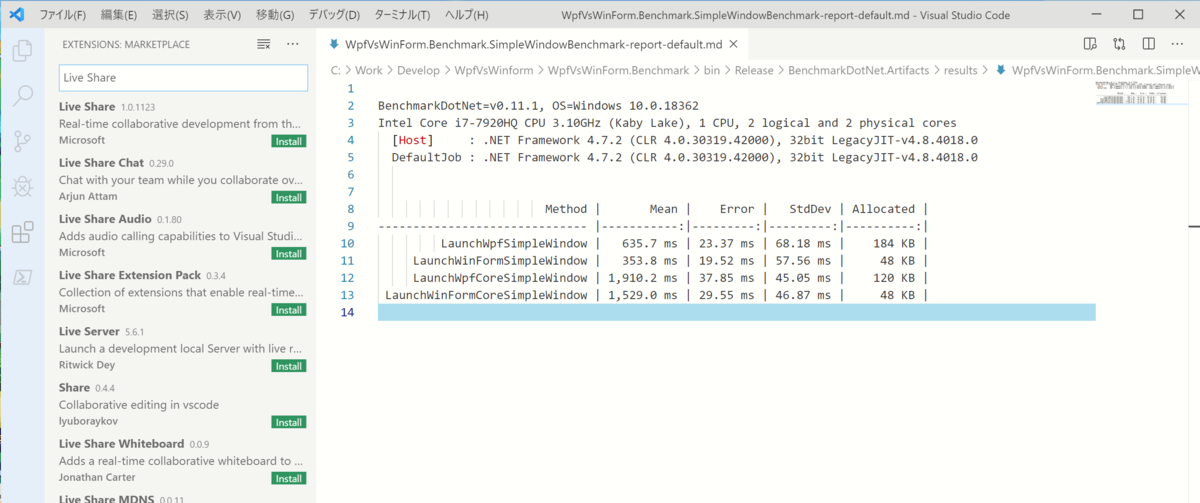Screen dimensions: 1200x503
Task: Click the Work breadcrumb folder
Action: (369, 70)
